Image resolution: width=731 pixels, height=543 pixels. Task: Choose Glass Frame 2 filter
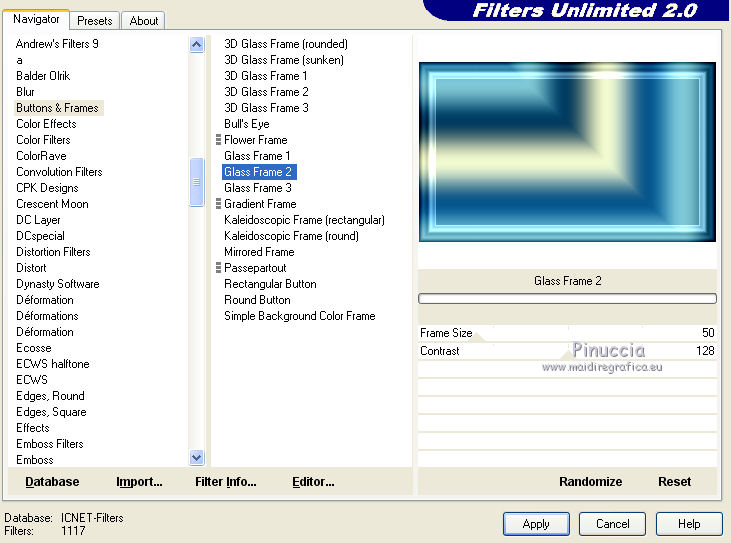(x=259, y=172)
